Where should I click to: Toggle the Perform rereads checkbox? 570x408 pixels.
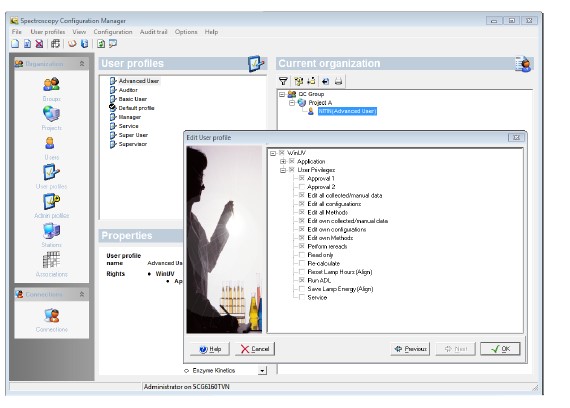point(302,246)
